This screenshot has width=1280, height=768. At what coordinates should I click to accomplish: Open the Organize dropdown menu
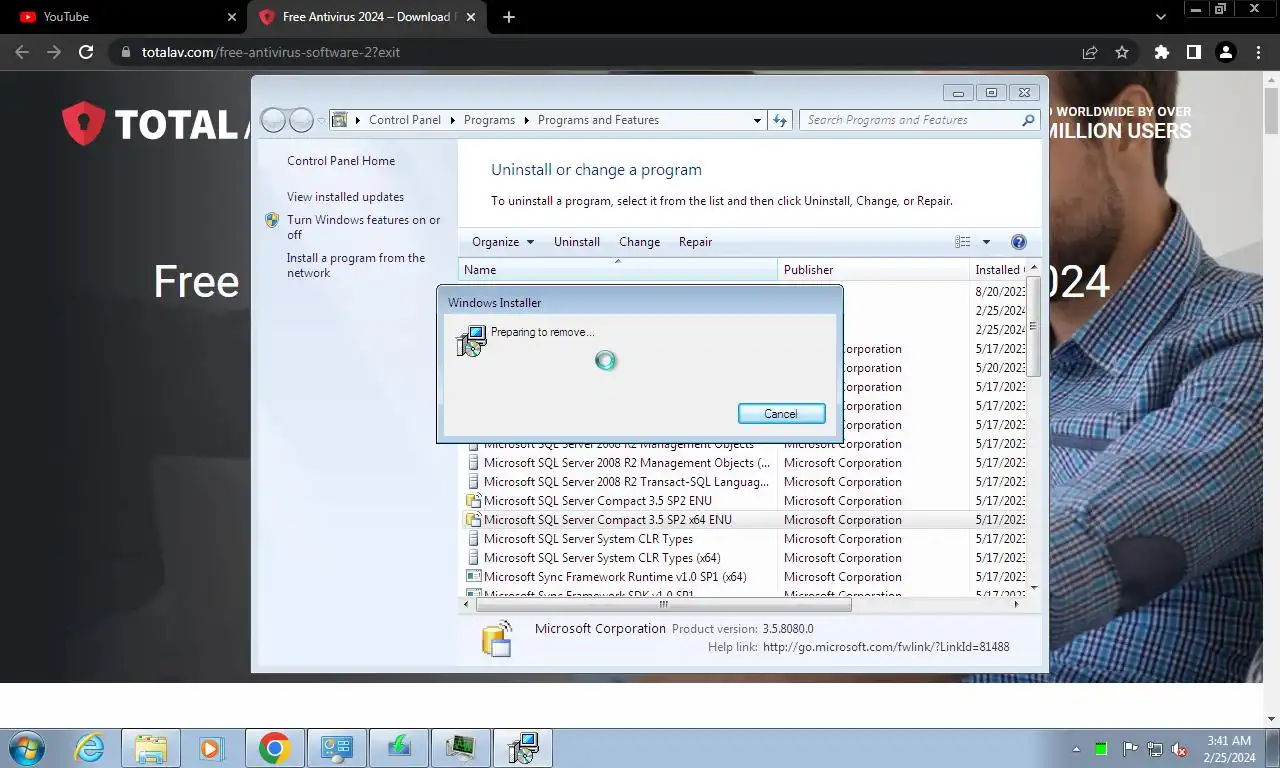[x=503, y=242]
